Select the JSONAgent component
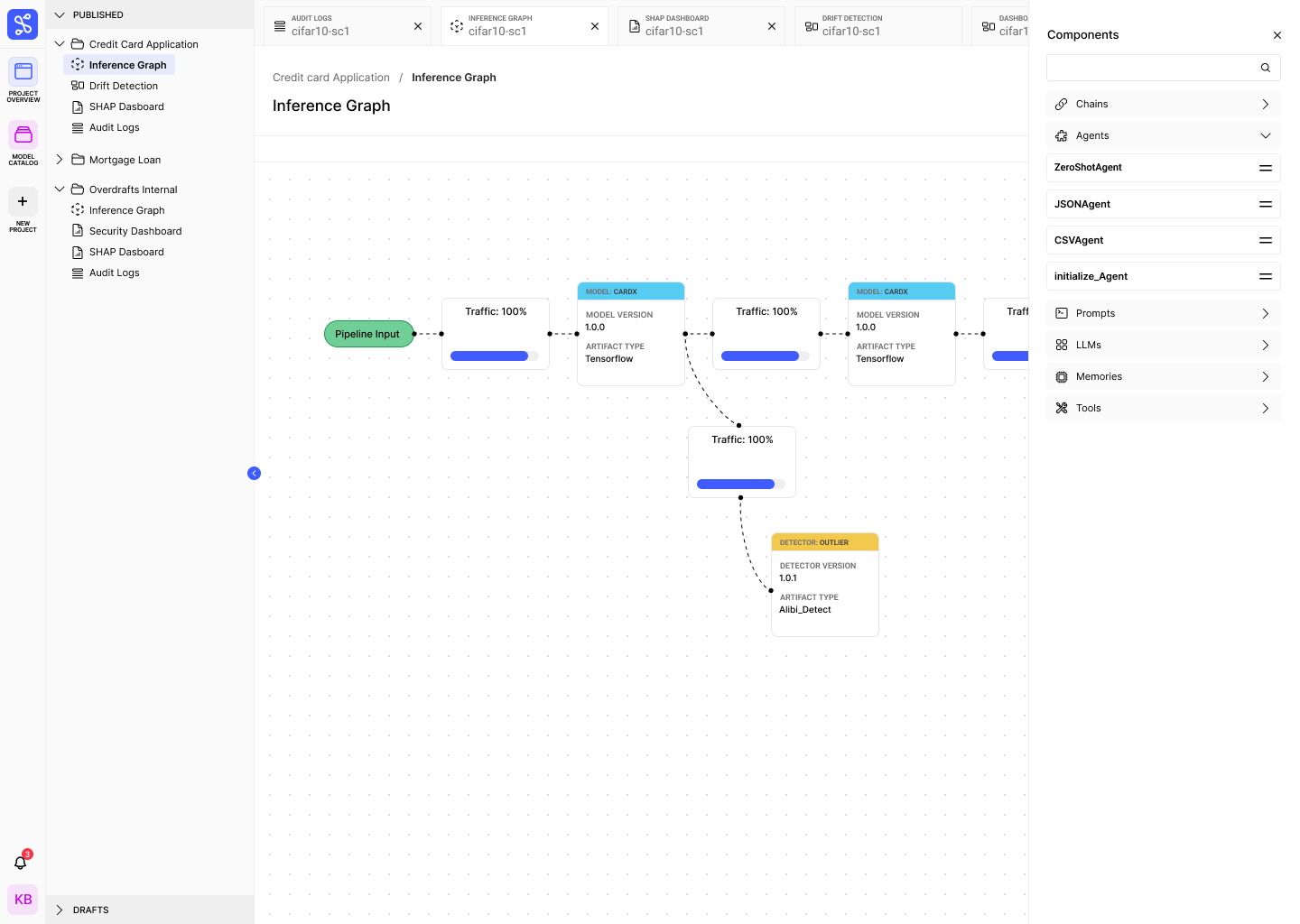The width and height of the screenshot is (1300, 924). click(1163, 204)
